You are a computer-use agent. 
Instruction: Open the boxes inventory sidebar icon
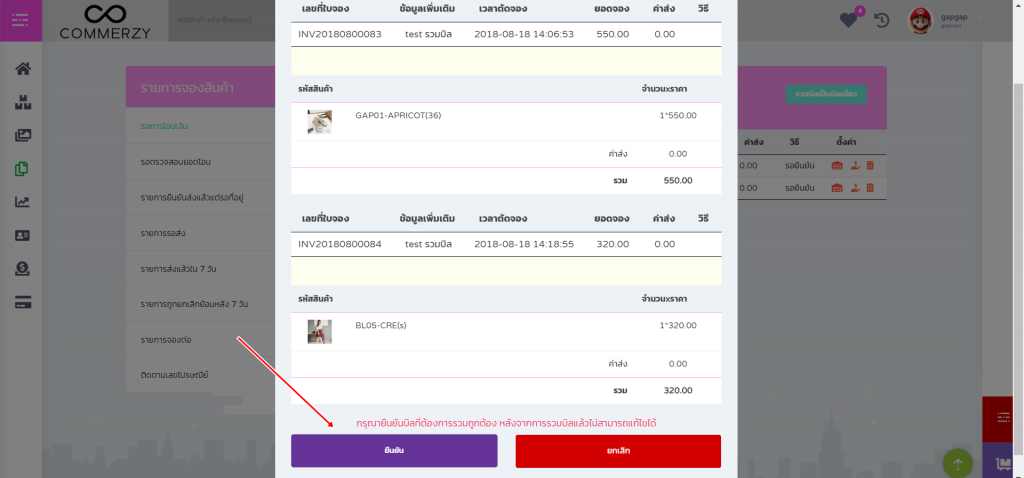coord(23,103)
